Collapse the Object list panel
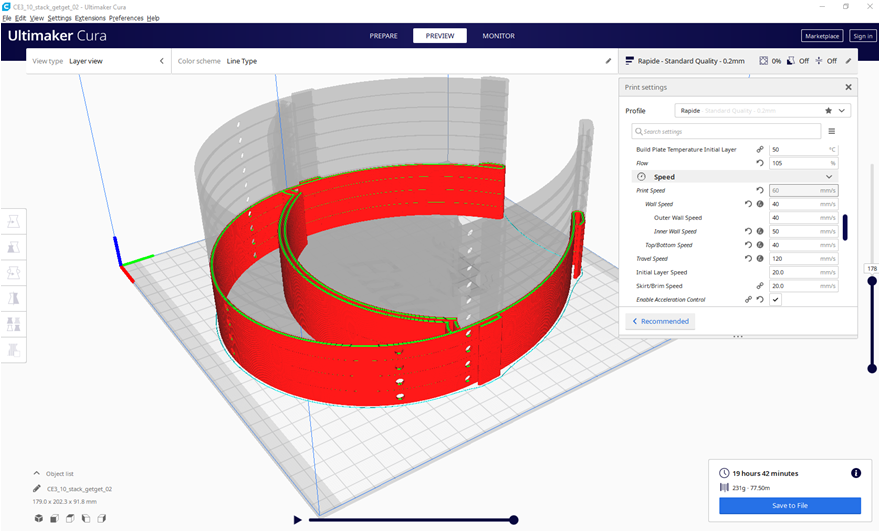Viewport: 880px width, 532px height. pos(37,473)
